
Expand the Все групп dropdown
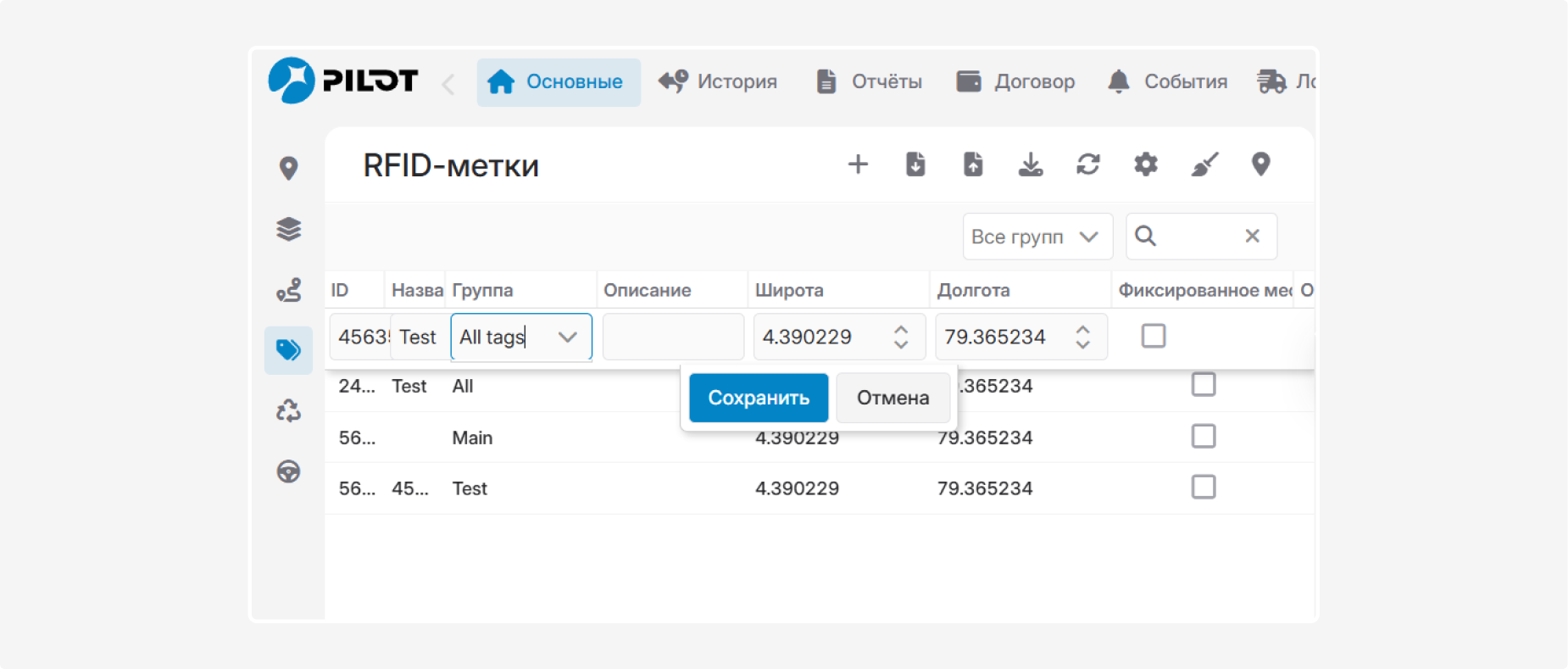[x=1037, y=237]
